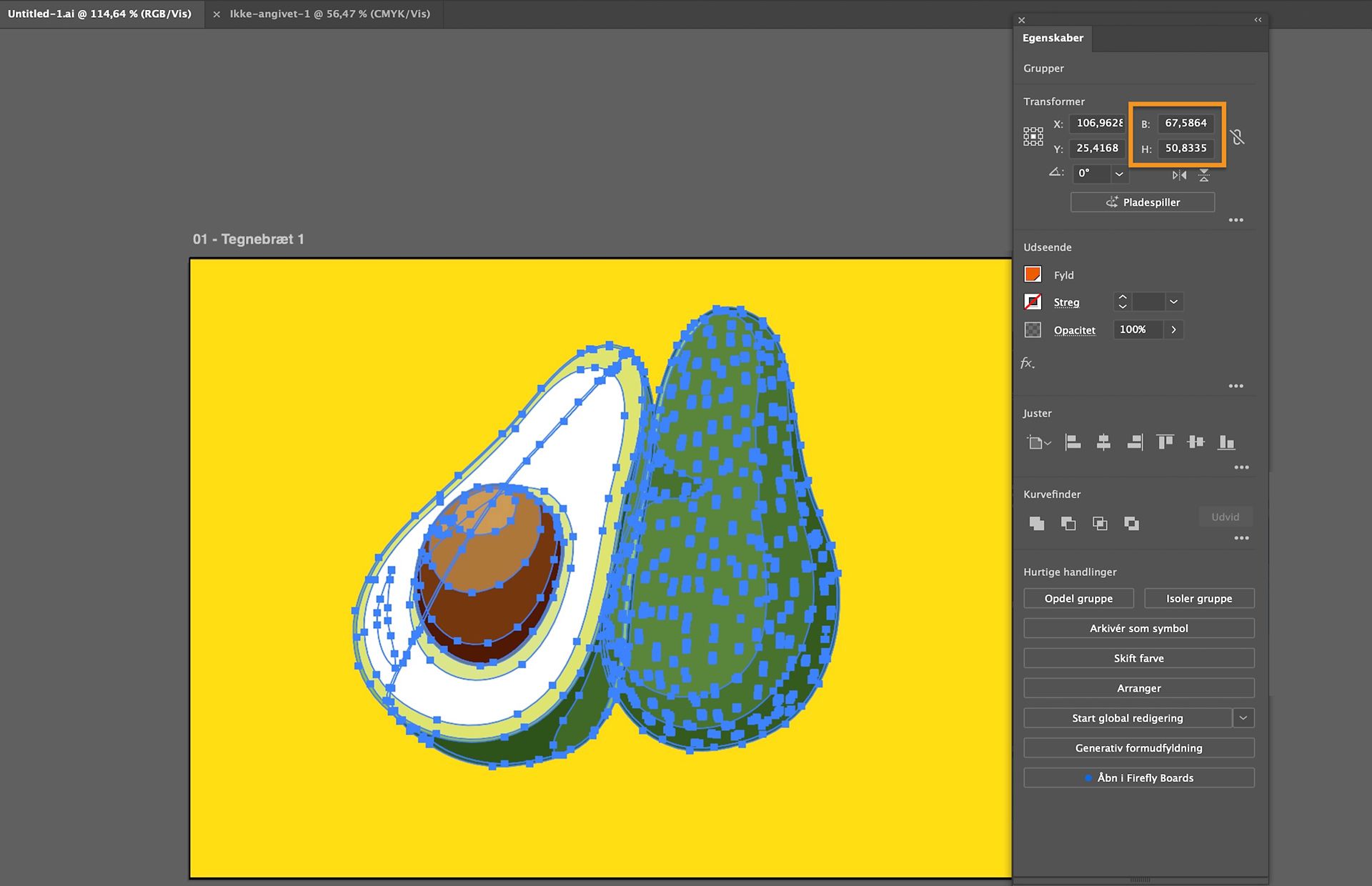The height and width of the screenshot is (886, 1372).
Task: Click Åbn i Firefly Boards button
Action: click(1139, 778)
